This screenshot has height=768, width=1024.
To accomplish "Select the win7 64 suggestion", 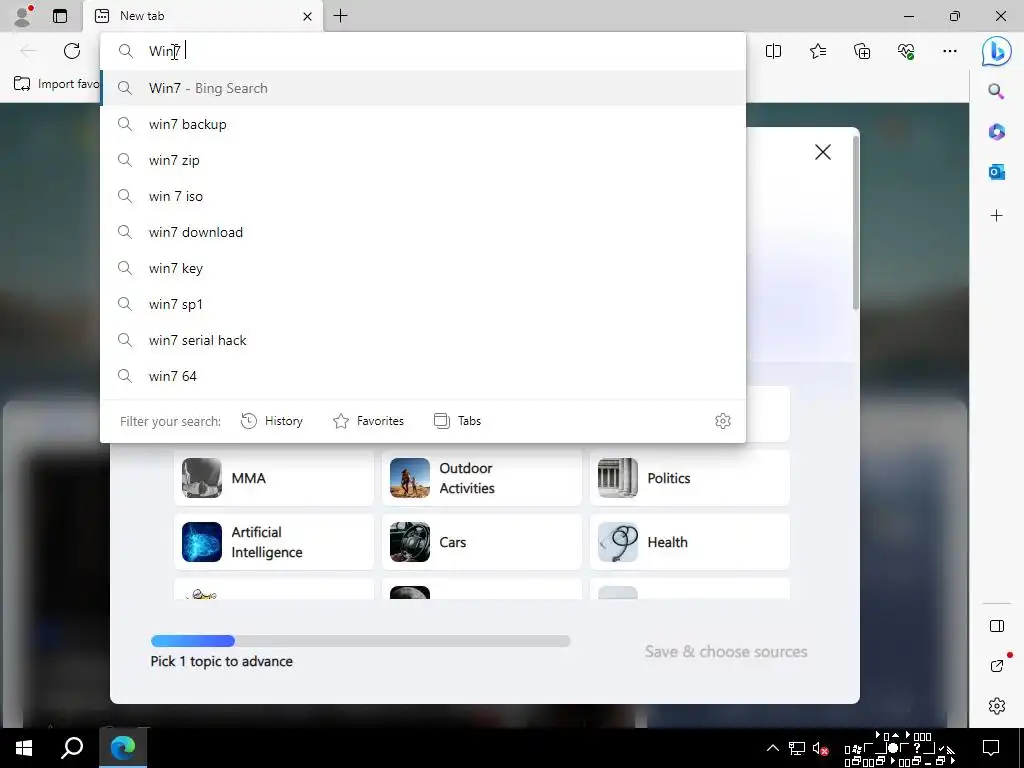I will pyautogui.click(x=423, y=376).
